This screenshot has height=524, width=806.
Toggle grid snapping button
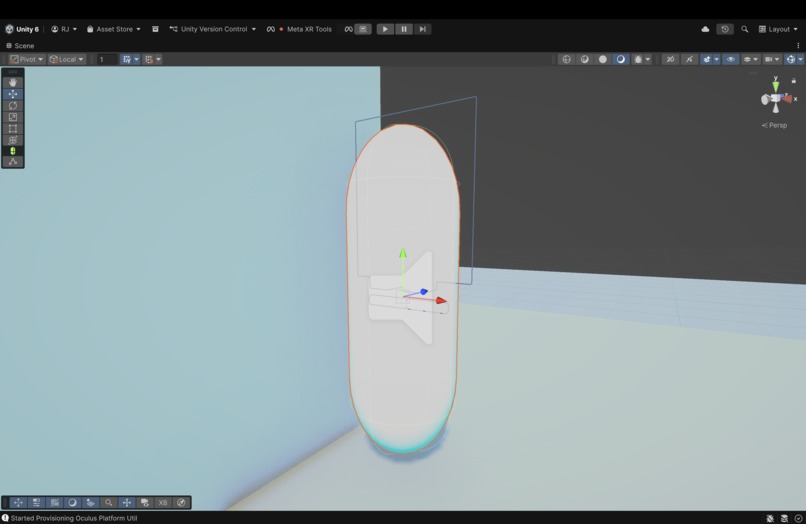[x=126, y=59]
